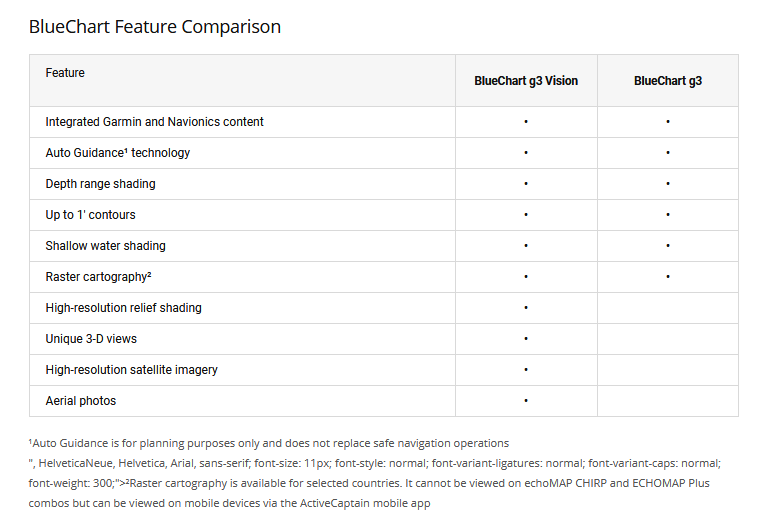Click the Auto Guidance technology row label

coord(117,153)
